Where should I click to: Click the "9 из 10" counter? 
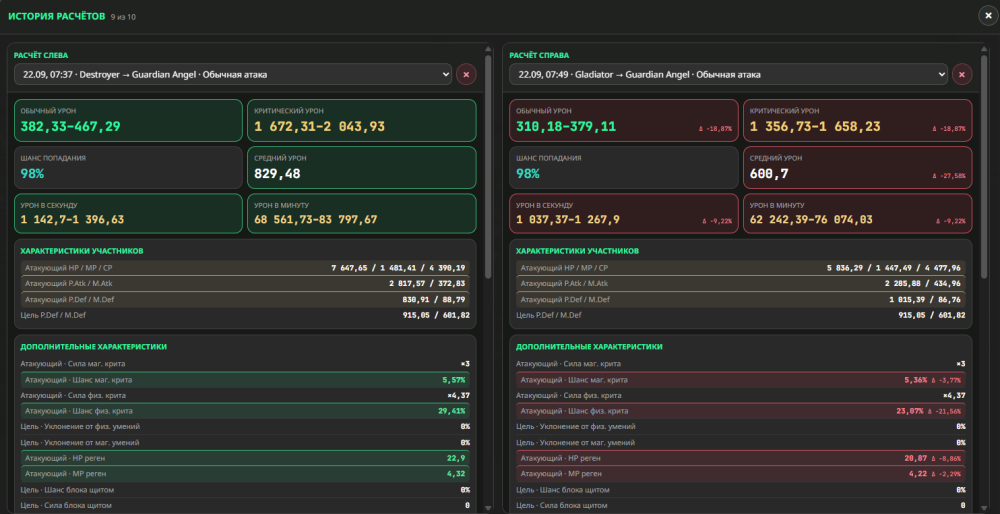tap(123, 17)
